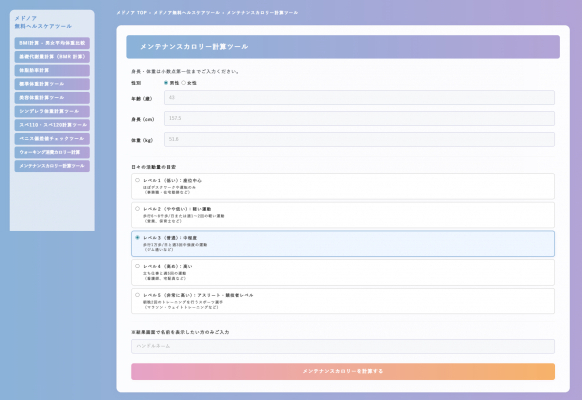Choose activity レベル1 (低い) radio option
Viewport: 582px width, 400px height.
(137, 180)
